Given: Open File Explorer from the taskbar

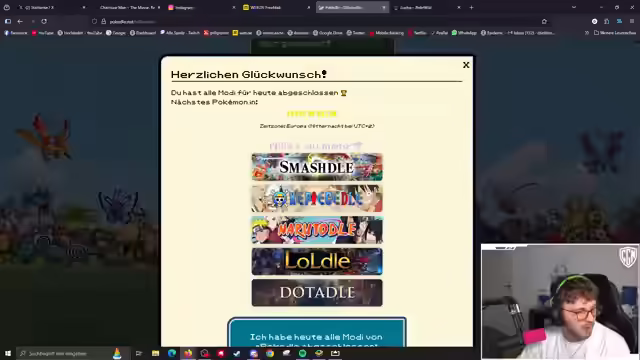Looking at the screenshot, I should 156,353.
